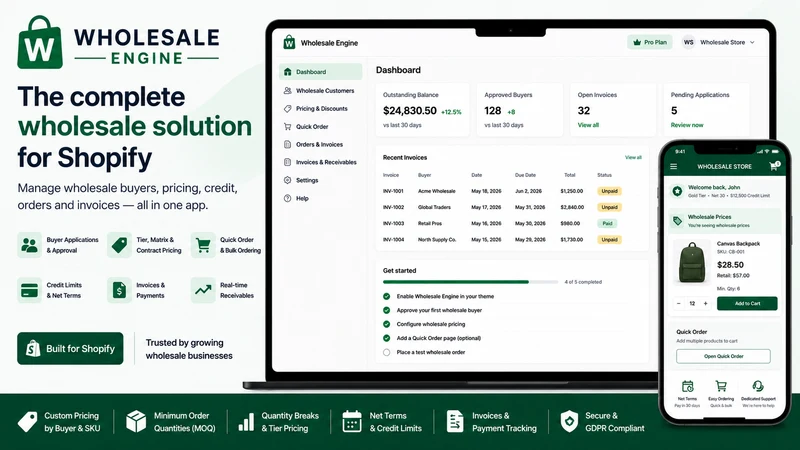Open the phone hamburger menu icon
Screen dimensions: 800x450
(x=673, y=166)
